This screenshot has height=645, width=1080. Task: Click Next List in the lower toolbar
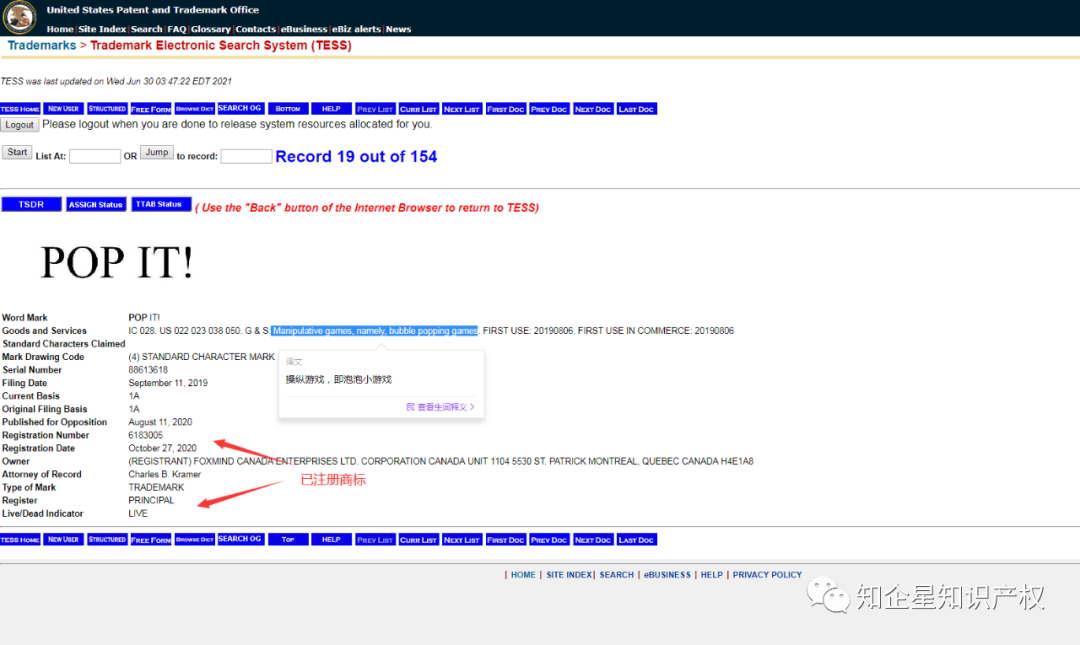(461, 540)
